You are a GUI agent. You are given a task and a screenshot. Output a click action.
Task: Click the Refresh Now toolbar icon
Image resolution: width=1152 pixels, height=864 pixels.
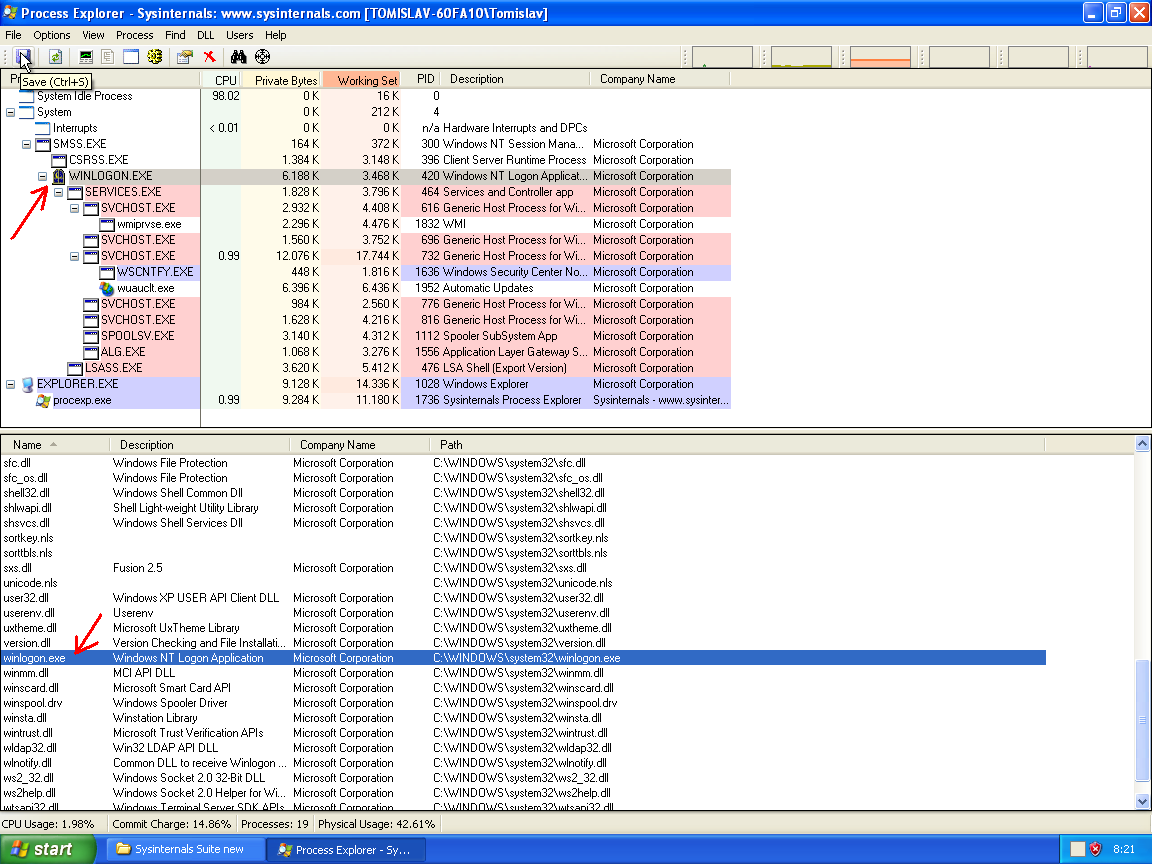click(55, 57)
